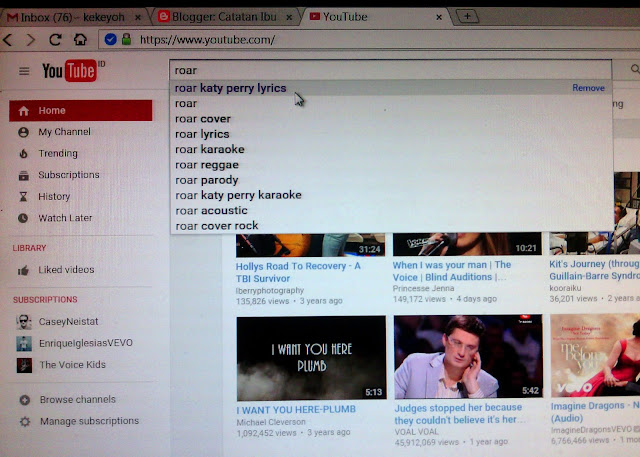Open the Trending page link
This screenshot has width=640, height=457.
[58, 153]
